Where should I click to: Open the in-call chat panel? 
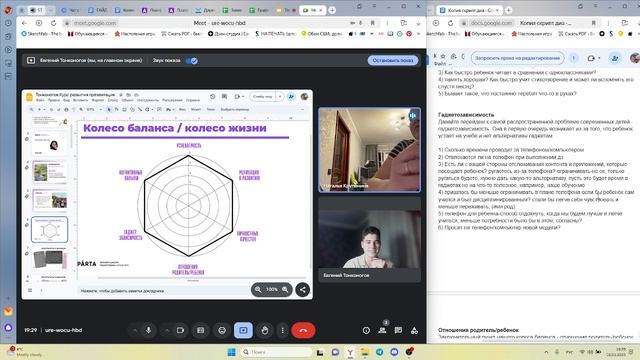398,330
